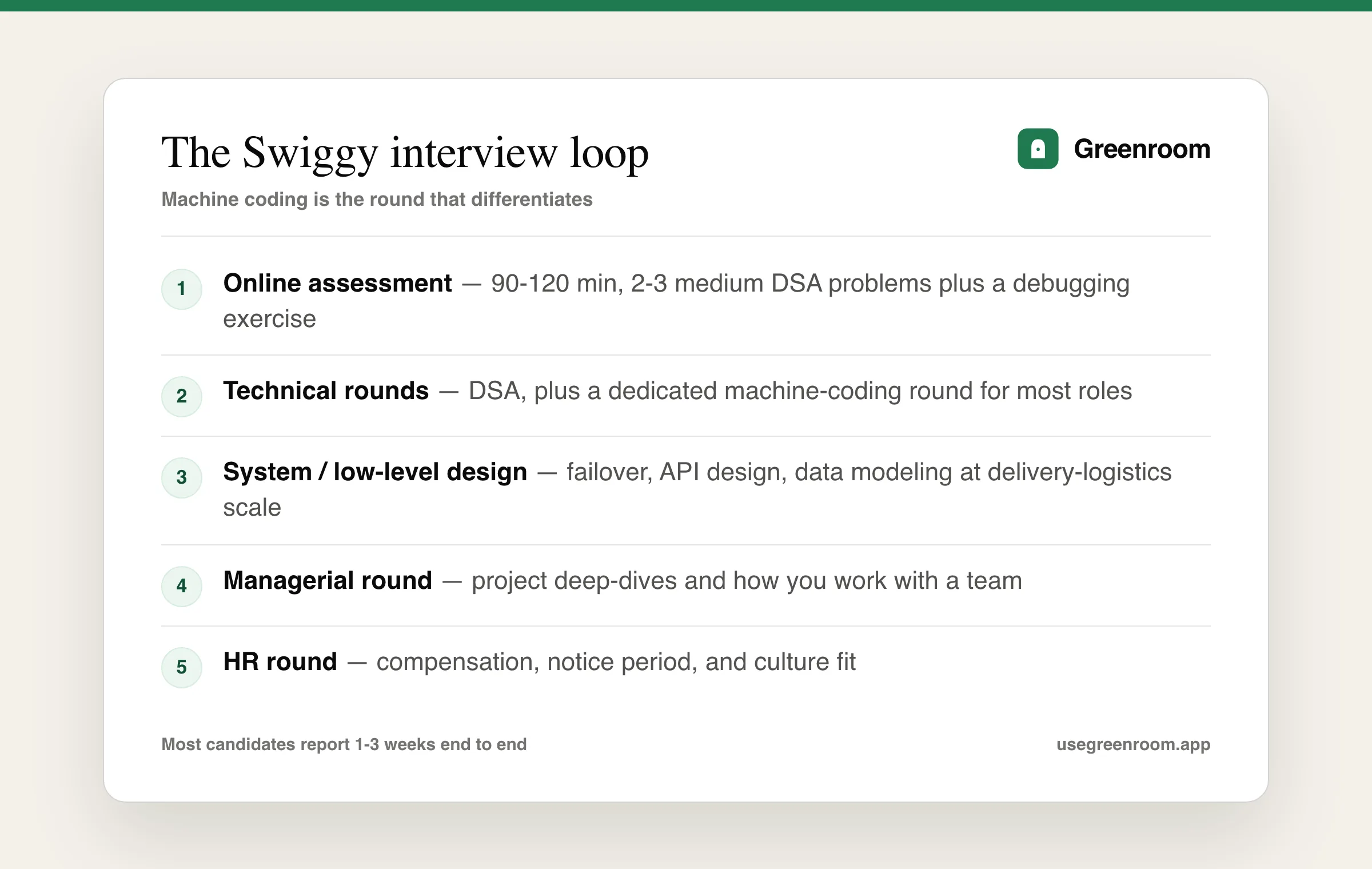Click step number 2 circle badge
This screenshot has height=869, width=1372.
[182, 396]
